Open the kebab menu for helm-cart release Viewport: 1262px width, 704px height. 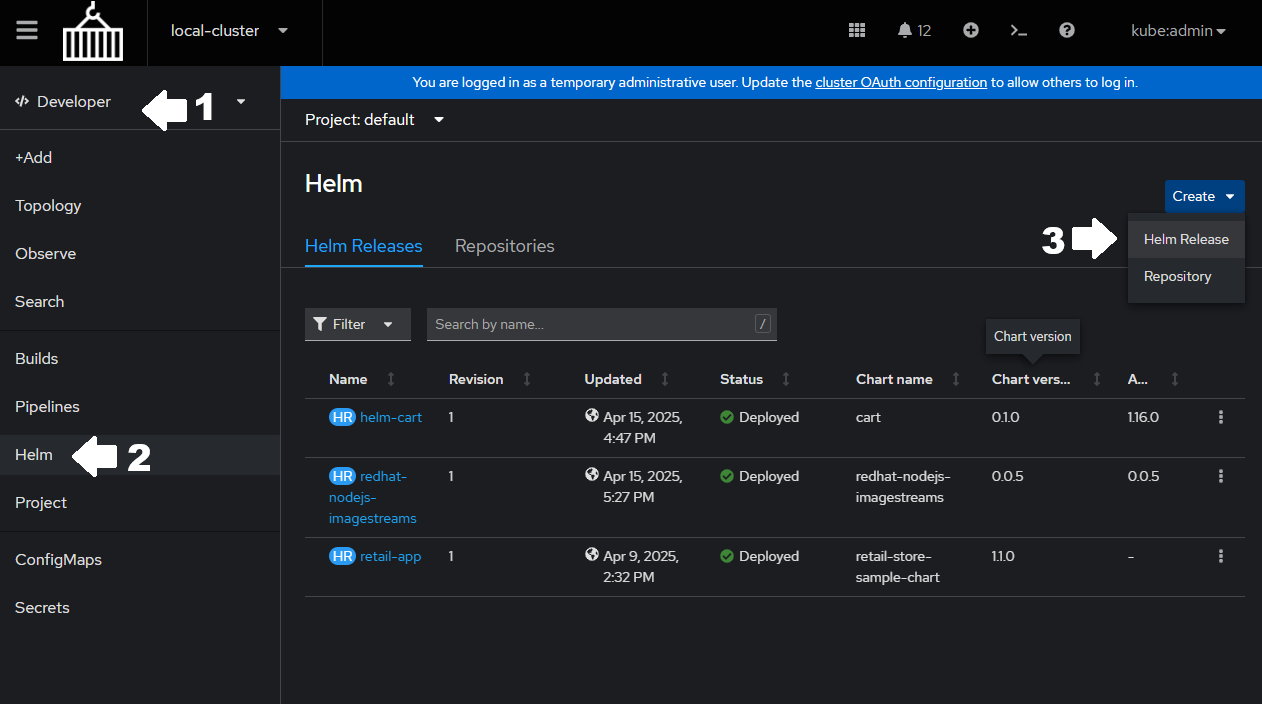click(1220, 417)
